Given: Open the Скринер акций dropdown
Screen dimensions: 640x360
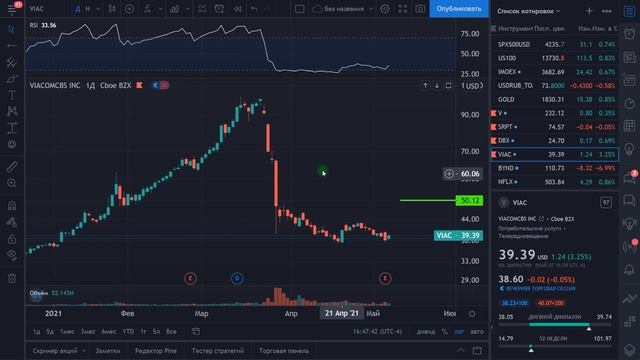Looking at the screenshot, I should coord(58,351).
